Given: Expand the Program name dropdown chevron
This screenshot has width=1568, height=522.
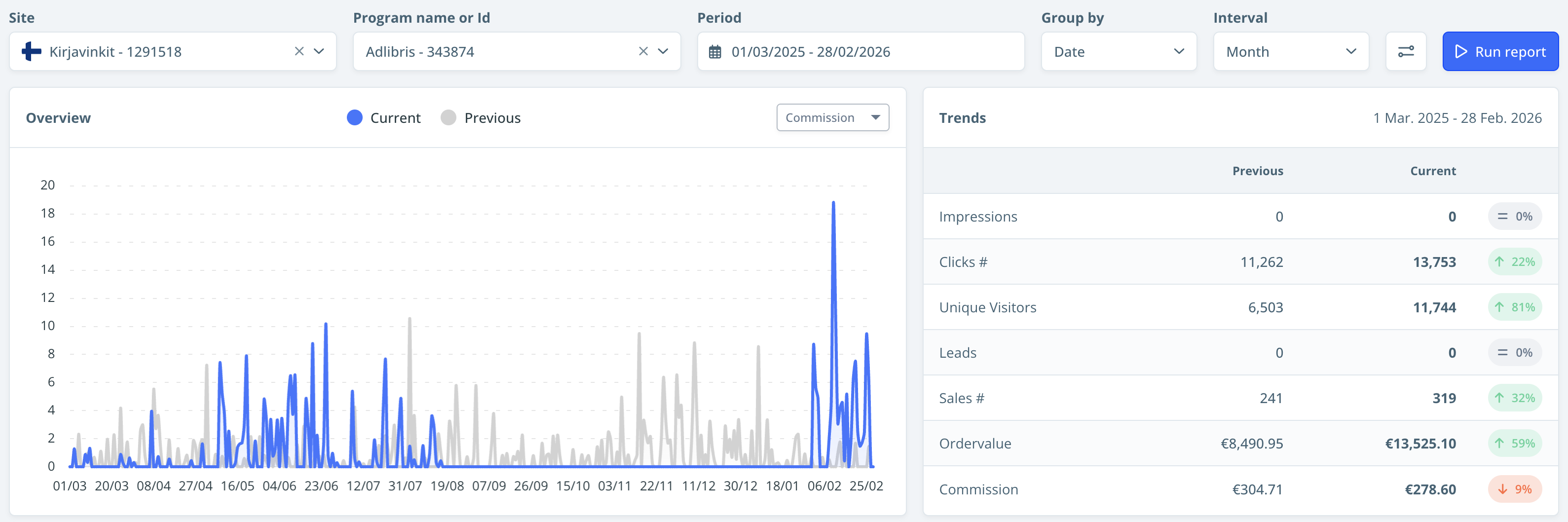Looking at the screenshot, I should pyautogui.click(x=663, y=52).
